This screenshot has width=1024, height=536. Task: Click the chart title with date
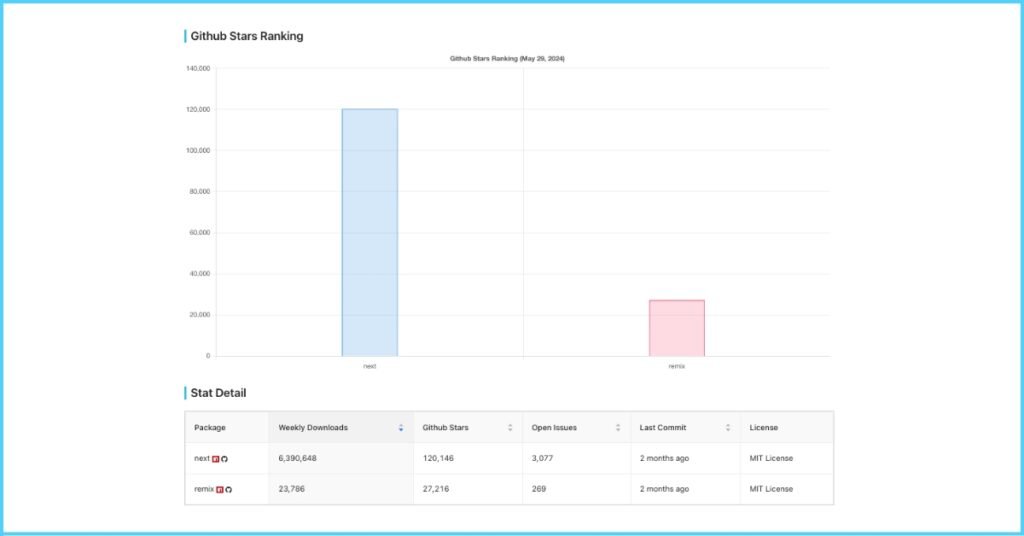pyautogui.click(x=507, y=59)
